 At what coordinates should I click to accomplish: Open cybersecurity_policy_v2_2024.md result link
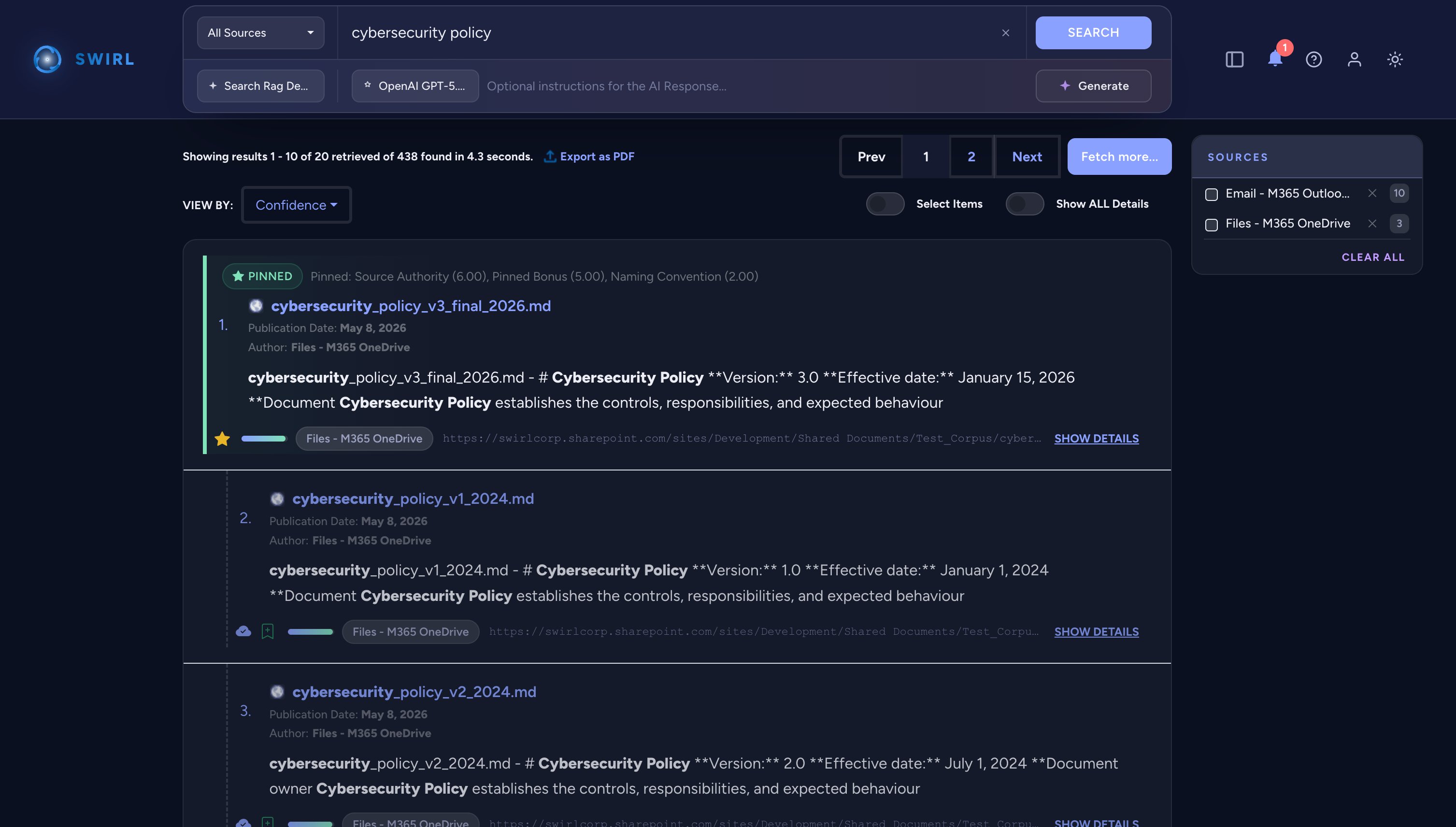click(414, 692)
